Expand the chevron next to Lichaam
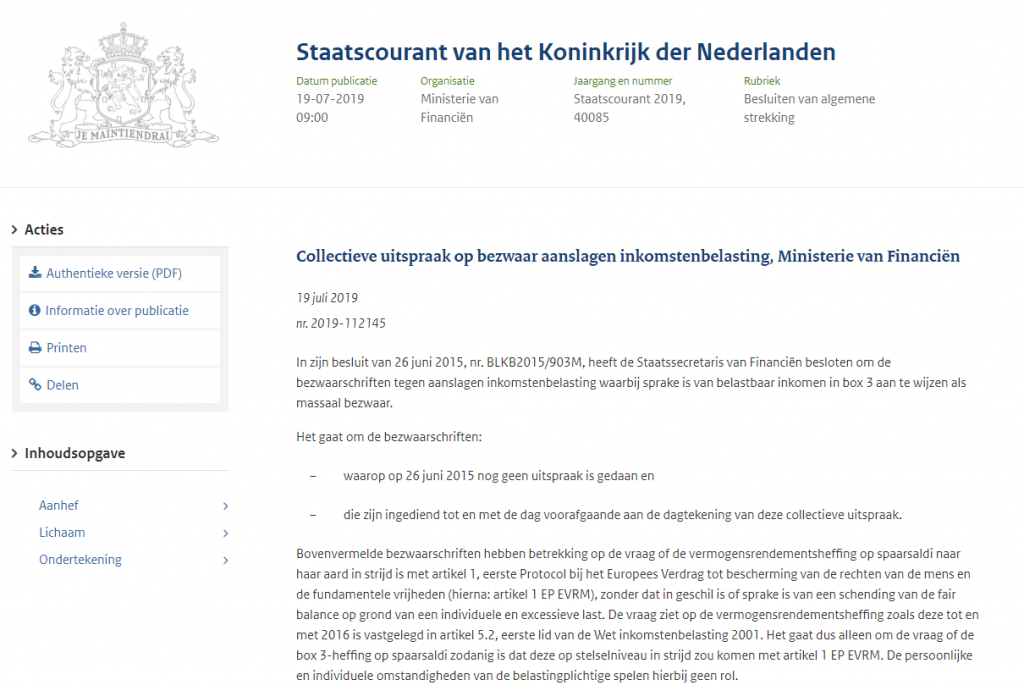 pyautogui.click(x=225, y=533)
